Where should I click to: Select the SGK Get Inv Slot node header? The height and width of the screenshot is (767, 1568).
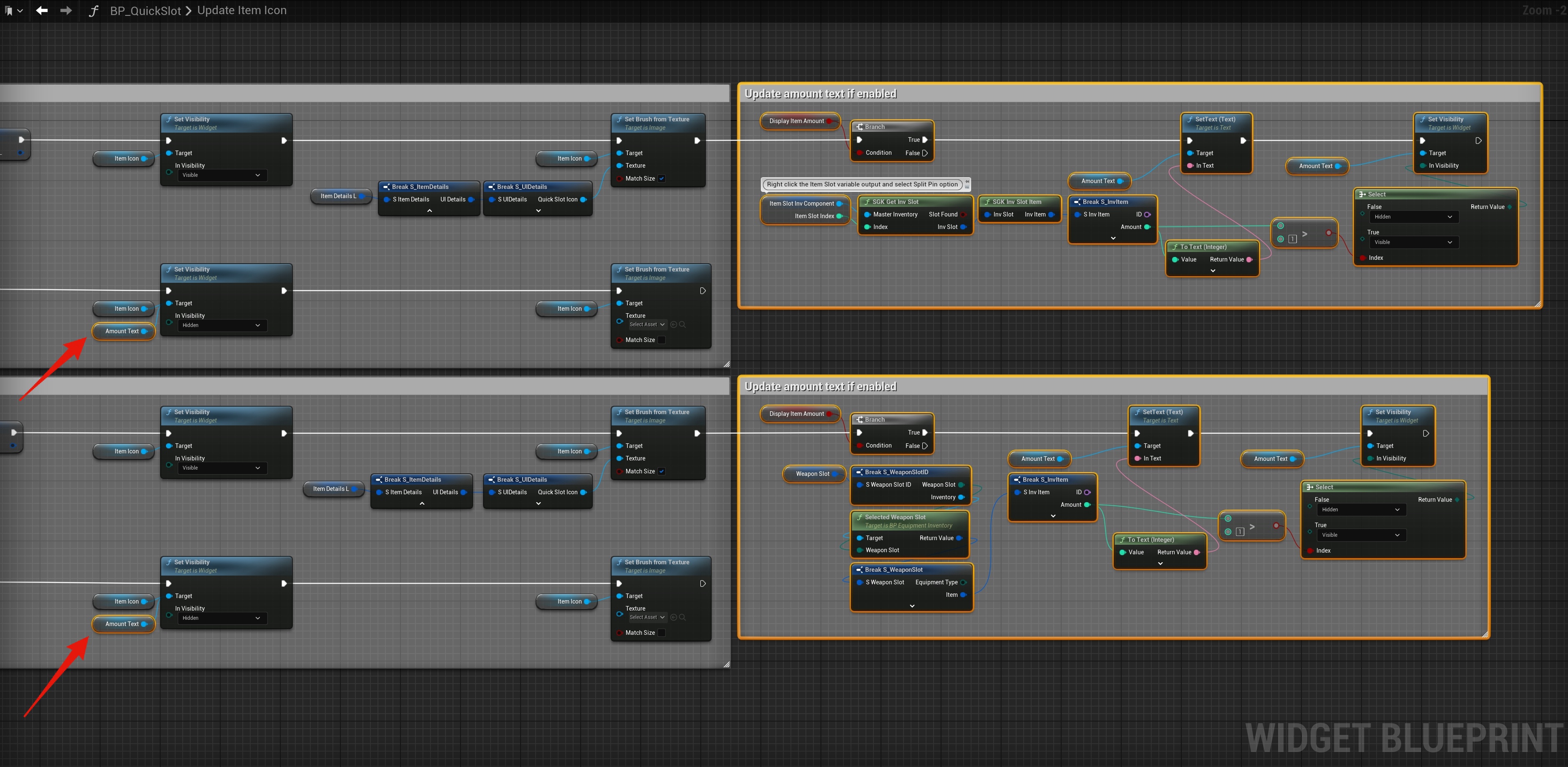pos(895,202)
